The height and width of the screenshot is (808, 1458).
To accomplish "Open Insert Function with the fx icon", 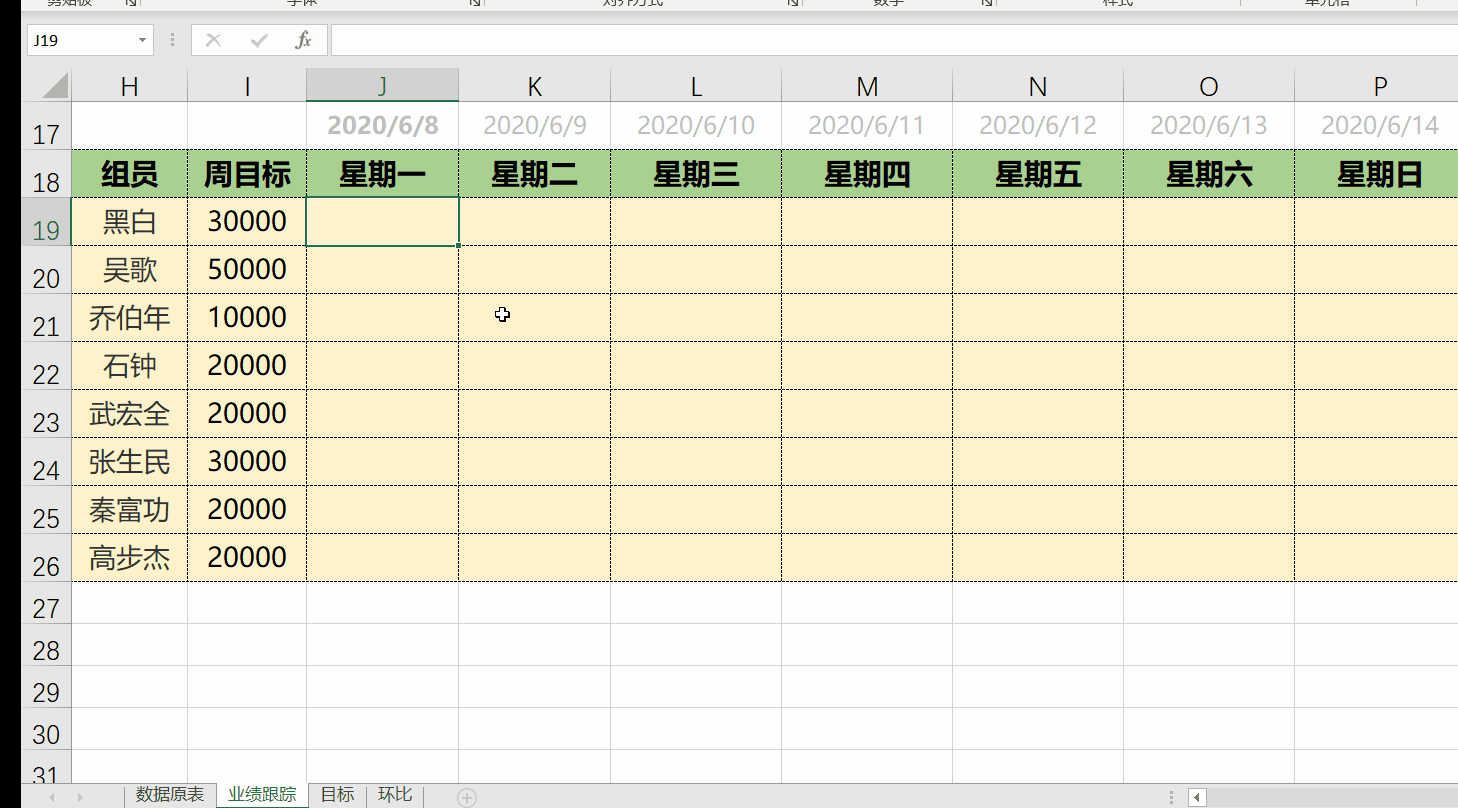I will [304, 40].
